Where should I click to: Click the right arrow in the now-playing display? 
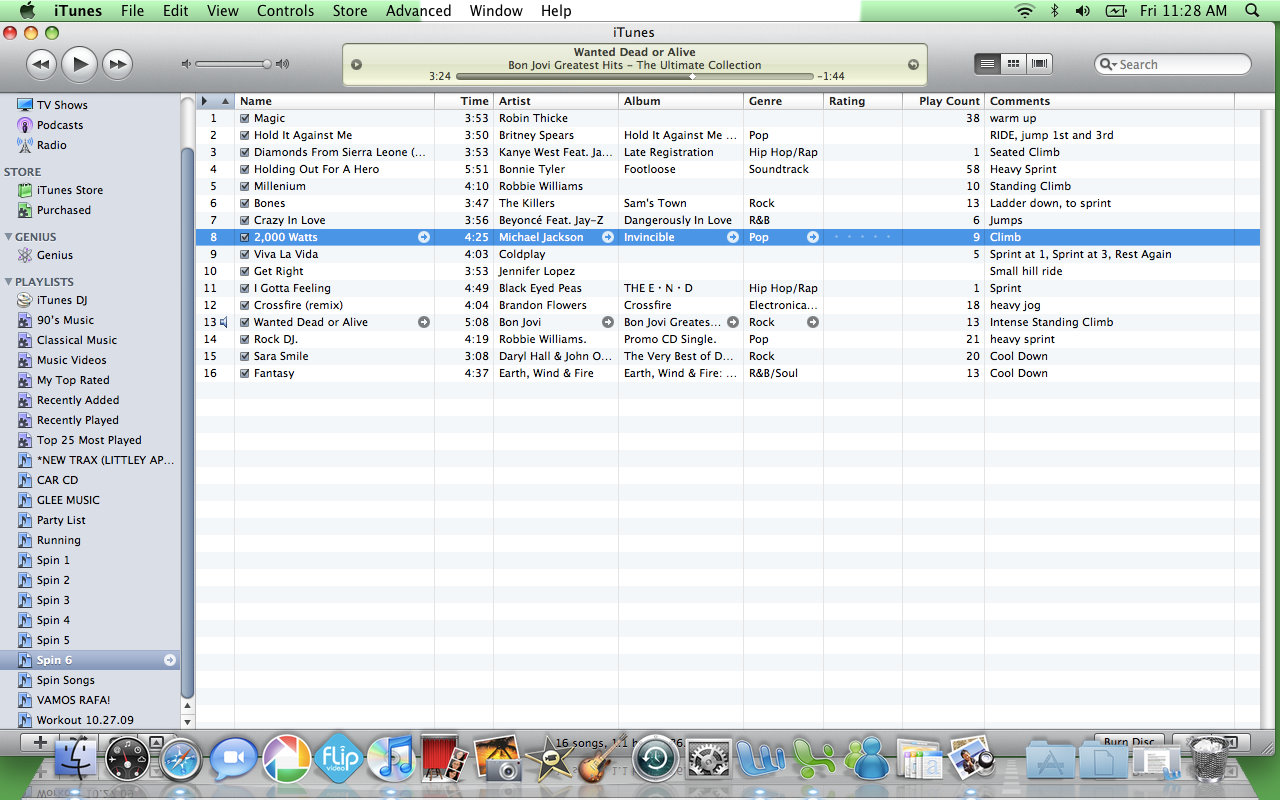tap(913, 65)
